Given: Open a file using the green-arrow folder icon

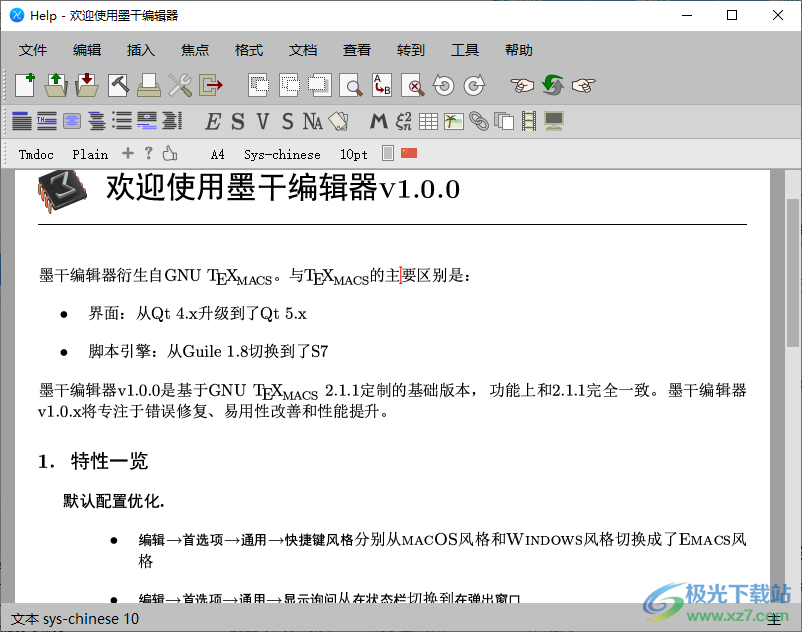Looking at the screenshot, I should click(x=56, y=85).
